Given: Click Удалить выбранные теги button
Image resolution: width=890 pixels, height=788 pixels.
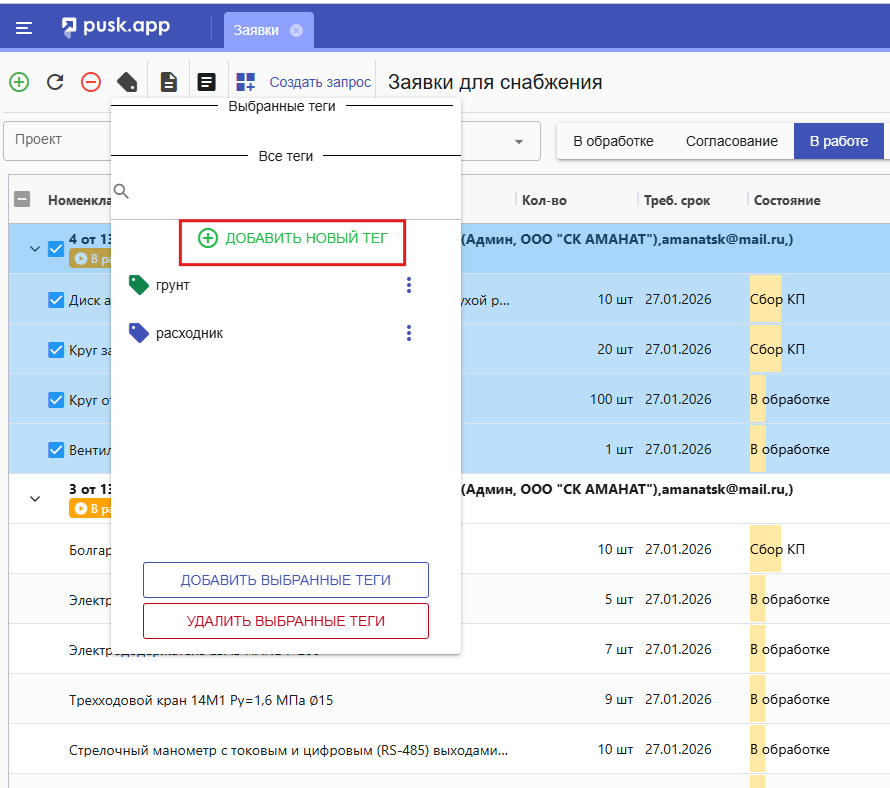Looking at the screenshot, I should 285,621.
